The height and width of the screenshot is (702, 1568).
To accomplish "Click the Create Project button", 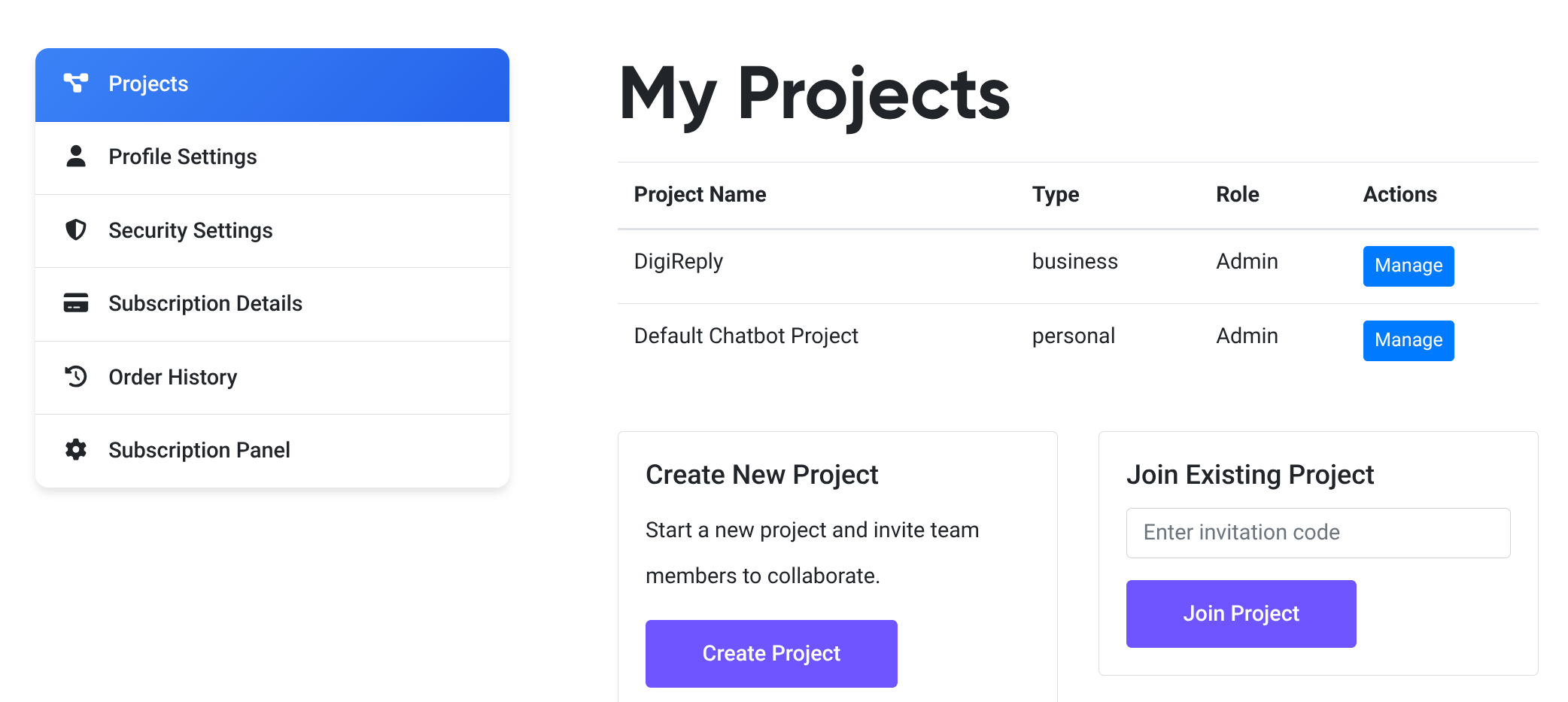I will pyautogui.click(x=771, y=653).
